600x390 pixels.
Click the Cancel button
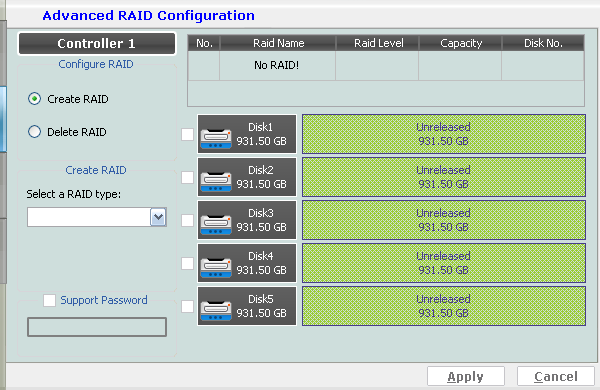[556, 377]
